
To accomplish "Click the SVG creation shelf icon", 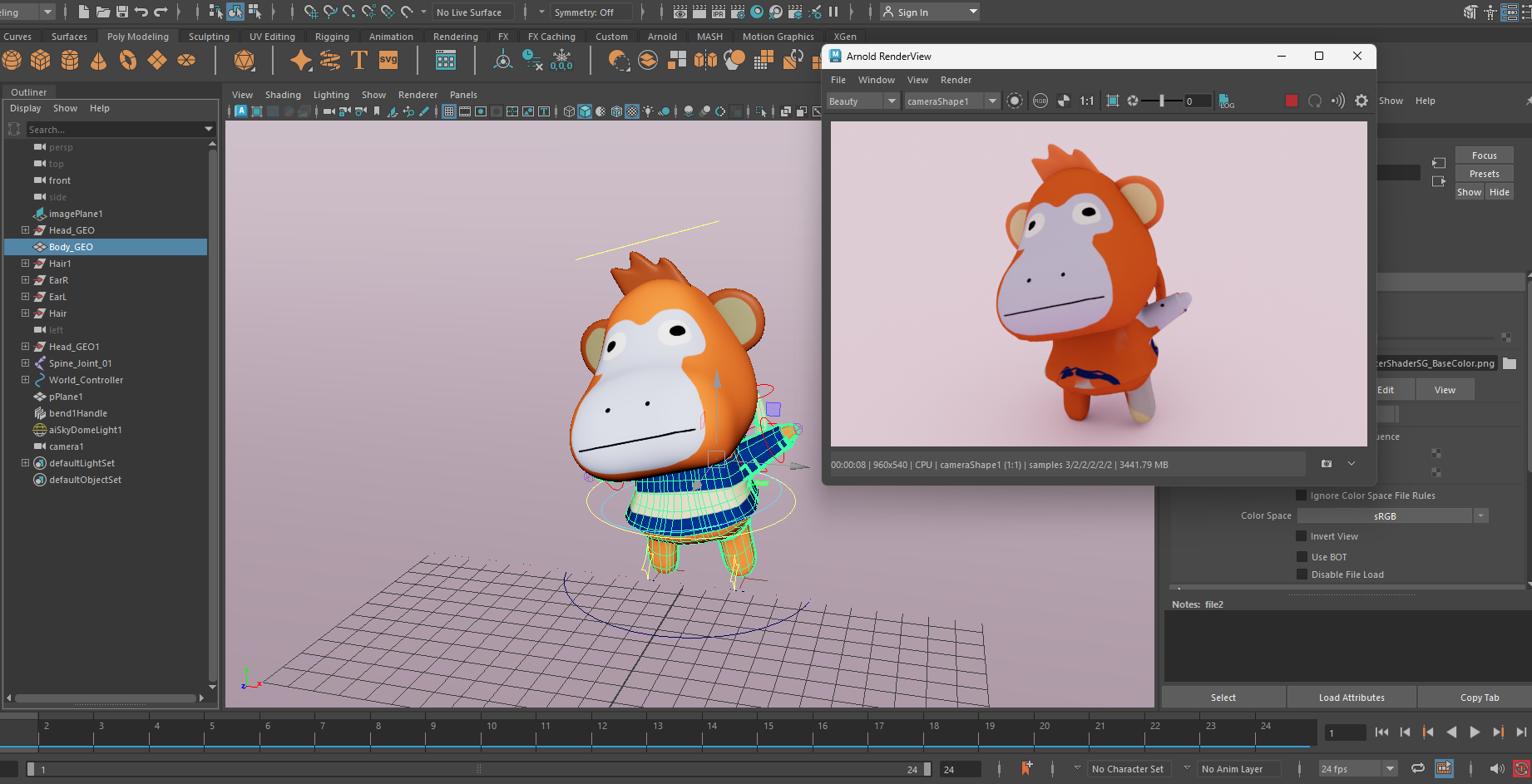I will click(x=386, y=60).
